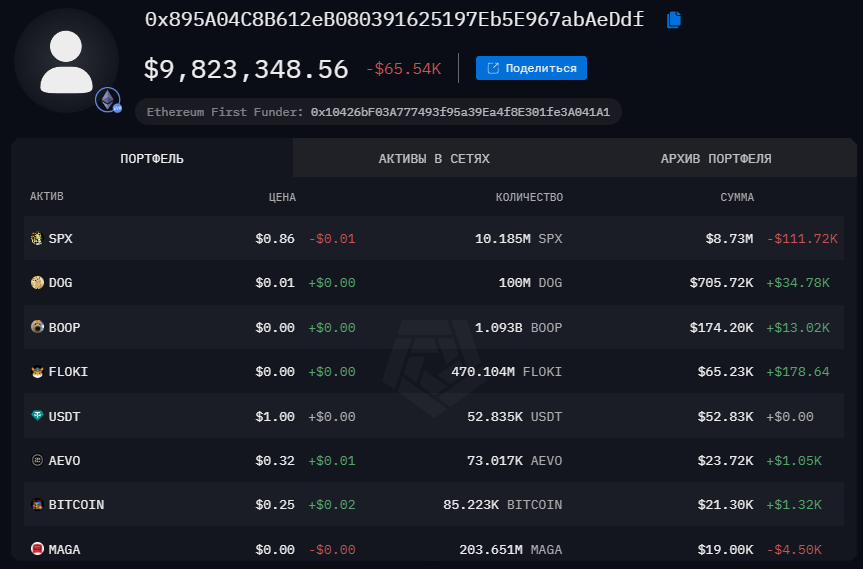Click MAGA sum $19.00K
The height and width of the screenshot is (569, 863).
pos(725,549)
